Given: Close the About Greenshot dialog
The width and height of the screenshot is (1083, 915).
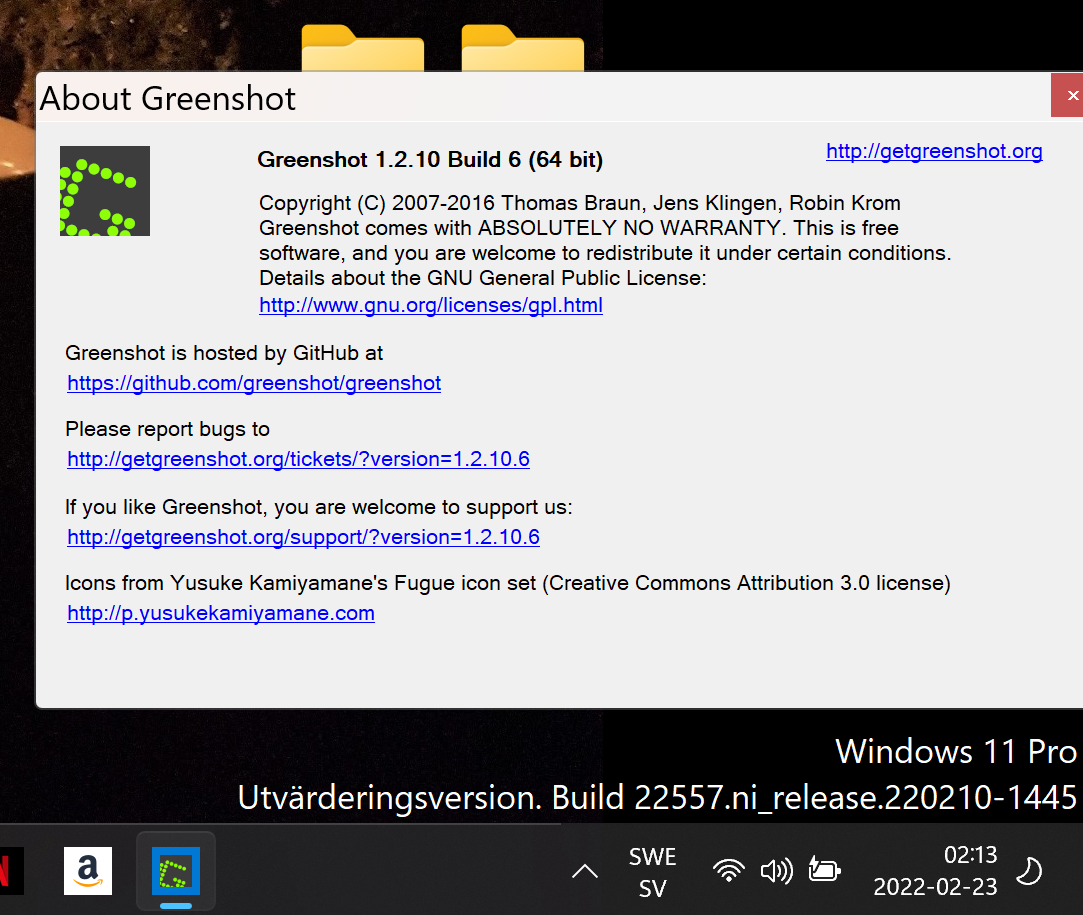Looking at the screenshot, I should 1071,95.
